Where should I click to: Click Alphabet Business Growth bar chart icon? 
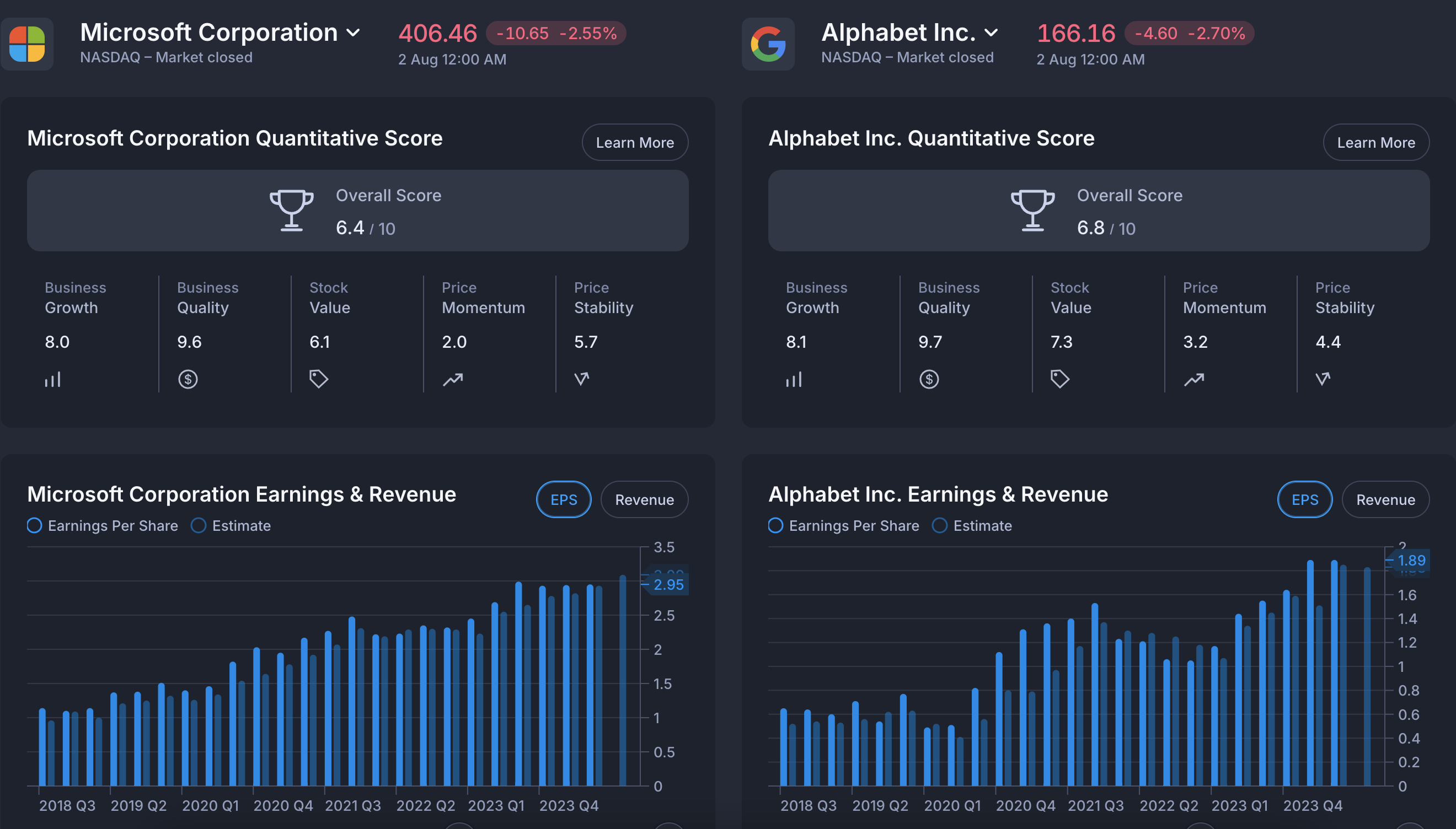pos(794,379)
